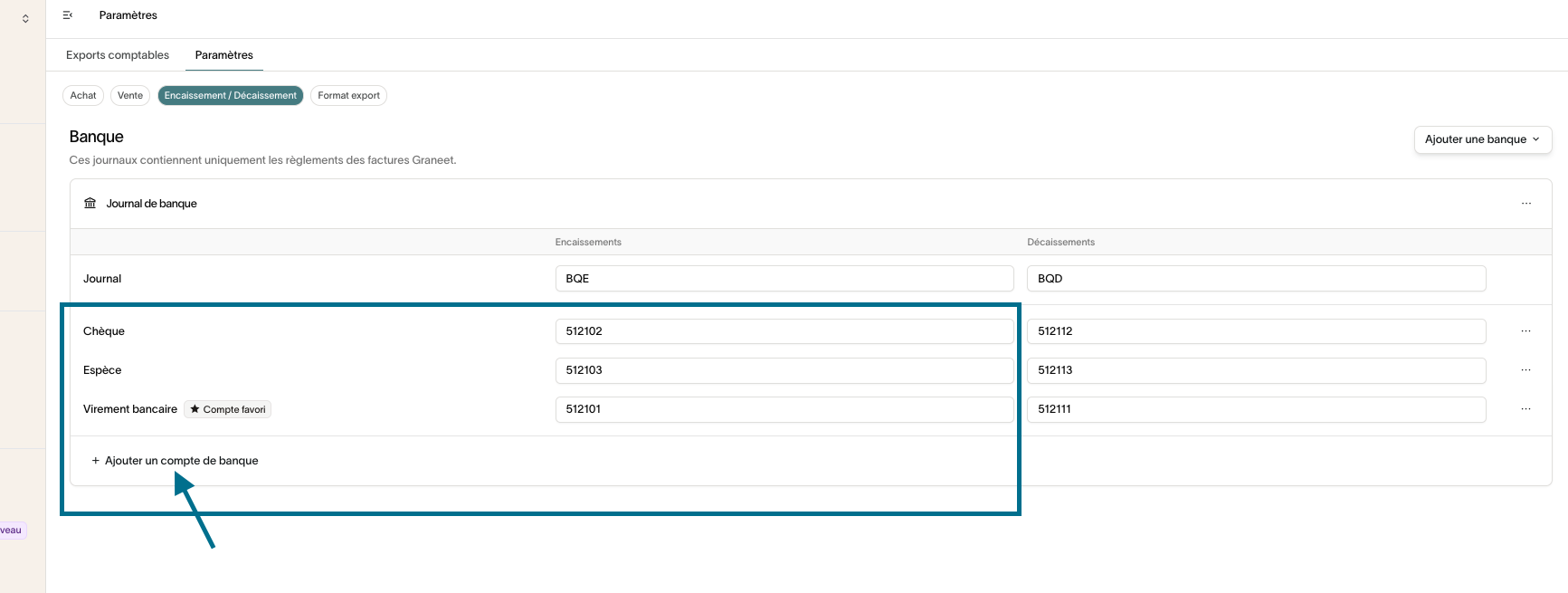Click the Compte favori star badge
Image resolution: width=1568 pixels, height=593 pixels.
[228, 409]
